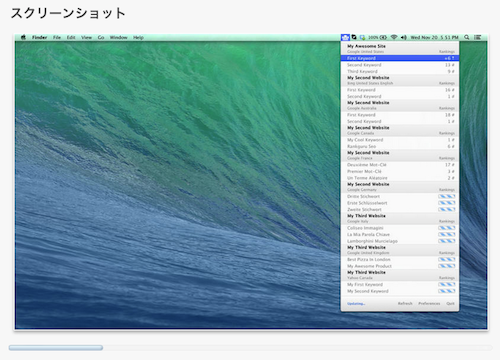The height and width of the screenshot is (360, 500).
Task: Select First Keyword ranked 16
Action: coord(400,90)
